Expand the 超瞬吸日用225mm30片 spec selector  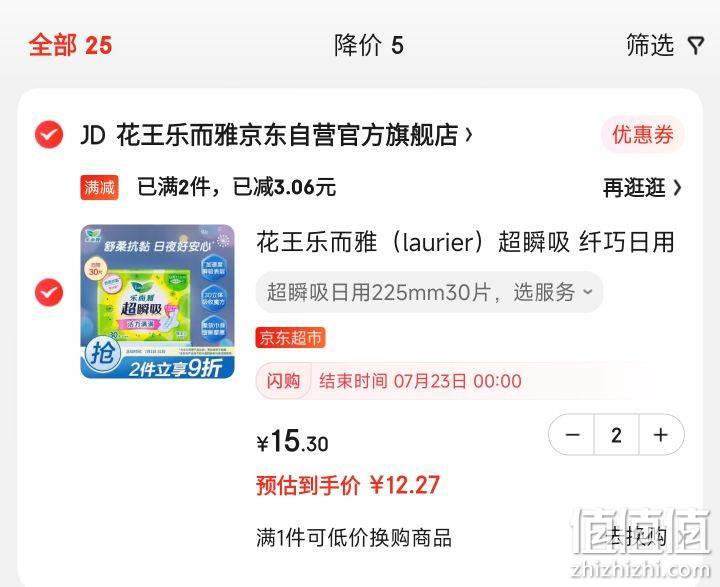tap(429, 292)
